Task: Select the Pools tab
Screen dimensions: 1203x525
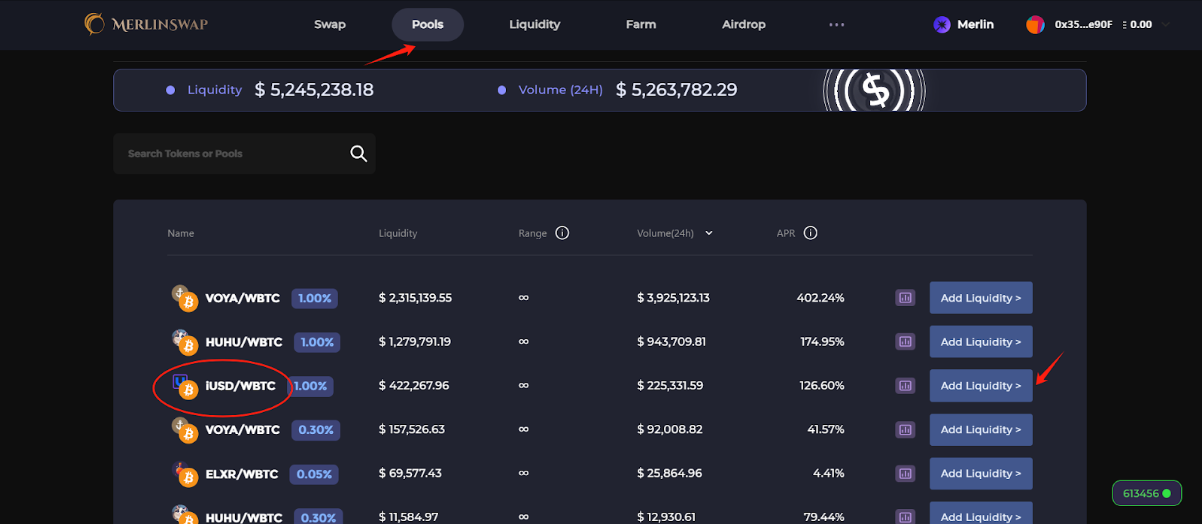Action: click(x=428, y=24)
